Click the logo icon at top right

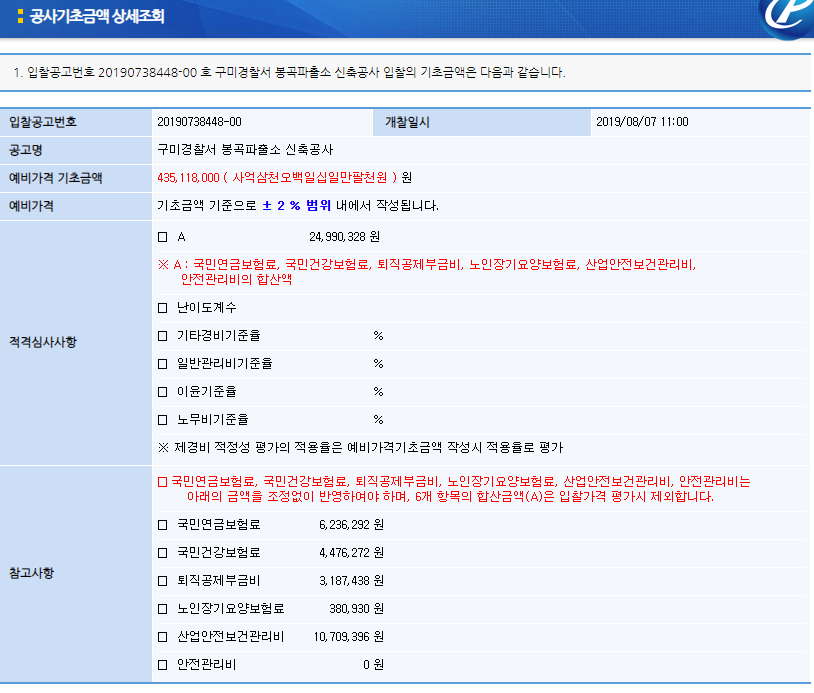[786, 19]
